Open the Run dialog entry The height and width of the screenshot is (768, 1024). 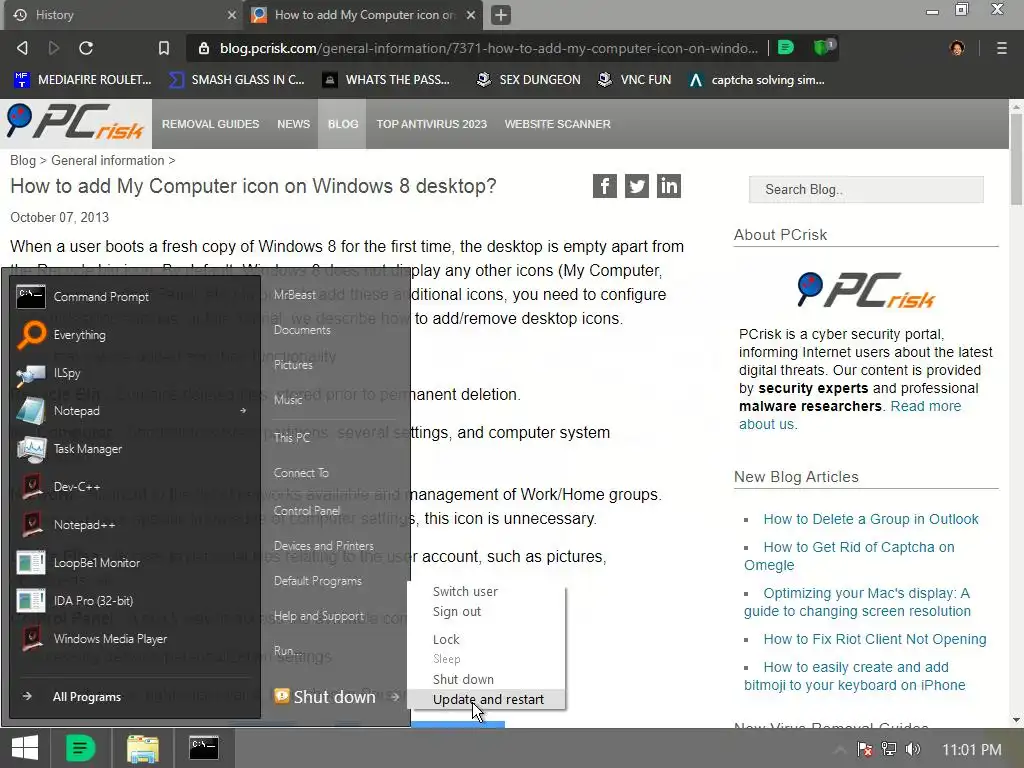(287, 651)
